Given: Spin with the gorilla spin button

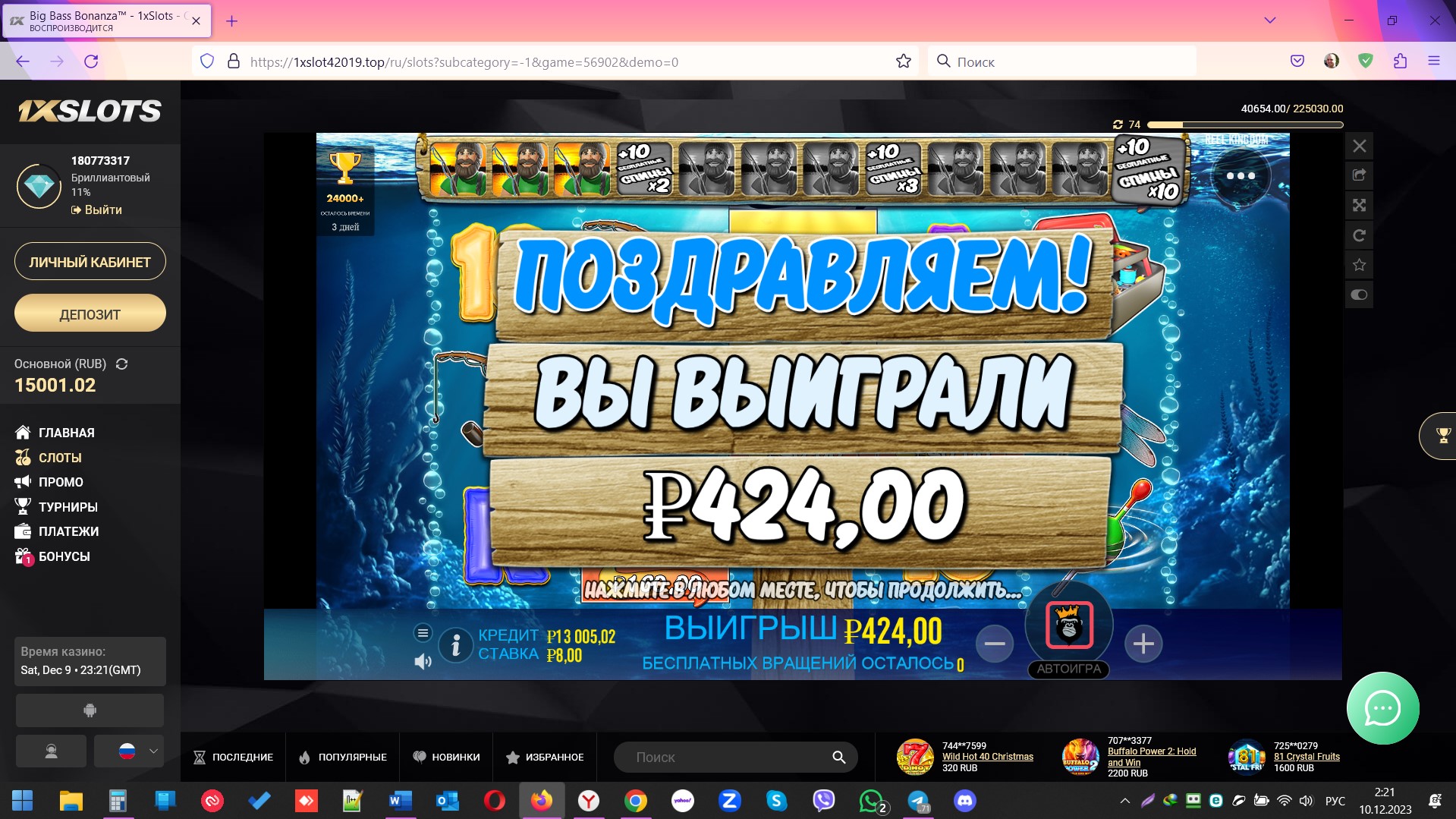Looking at the screenshot, I should (x=1069, y=625).
